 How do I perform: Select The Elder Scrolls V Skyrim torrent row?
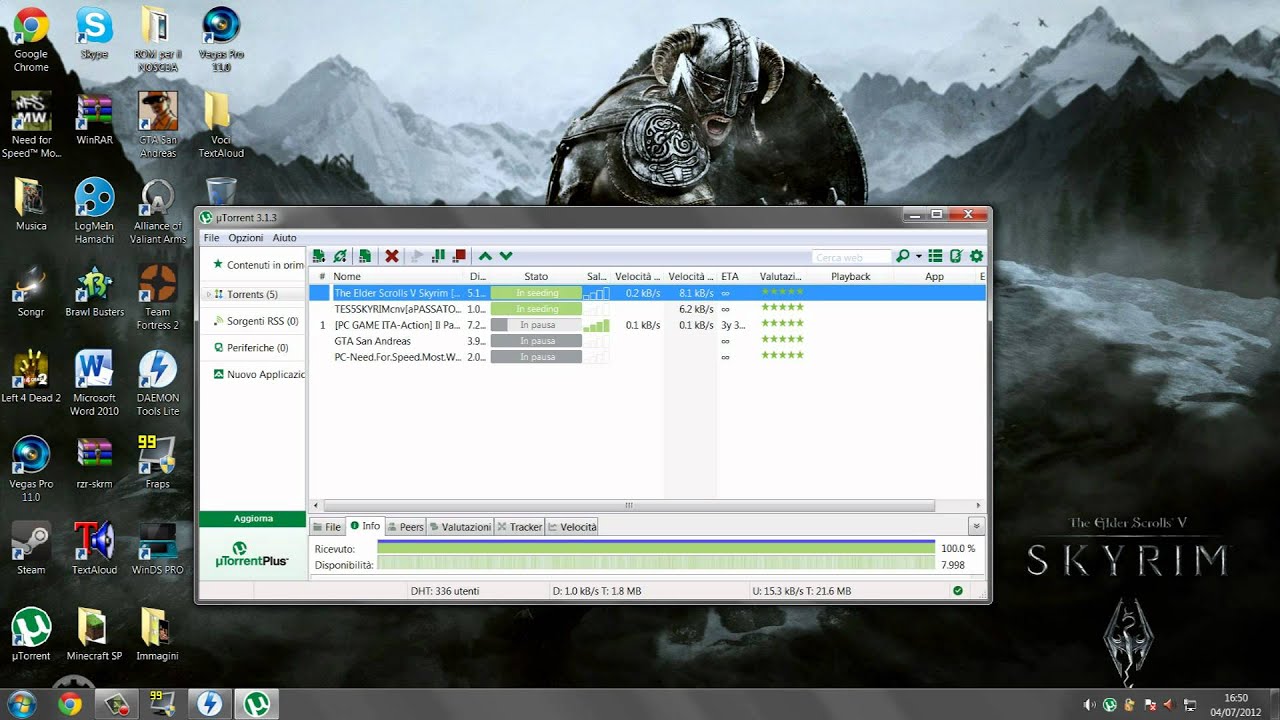click(647, 293)
